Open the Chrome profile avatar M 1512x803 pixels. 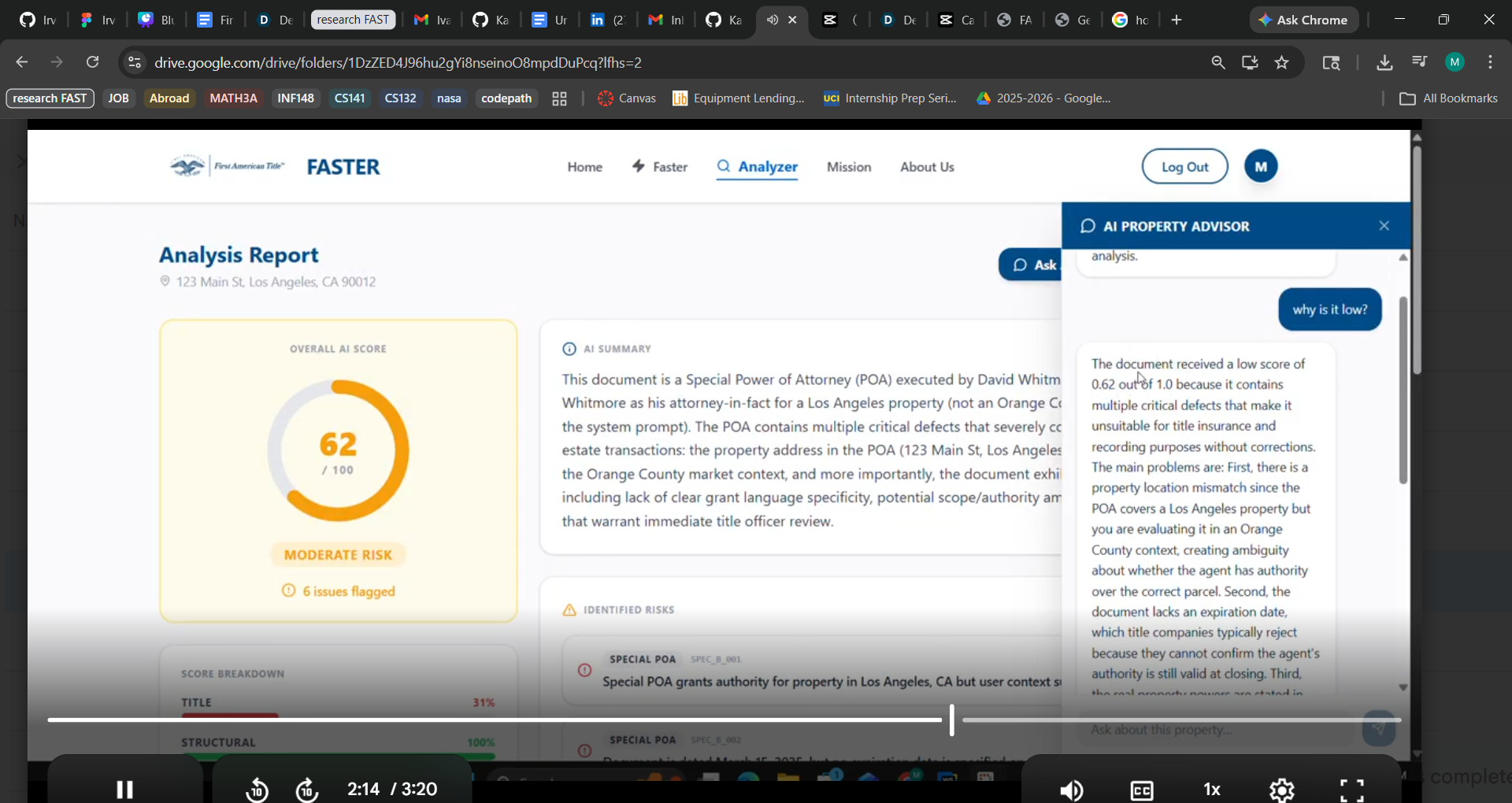pyautogui.click(x=1455, y=62)
